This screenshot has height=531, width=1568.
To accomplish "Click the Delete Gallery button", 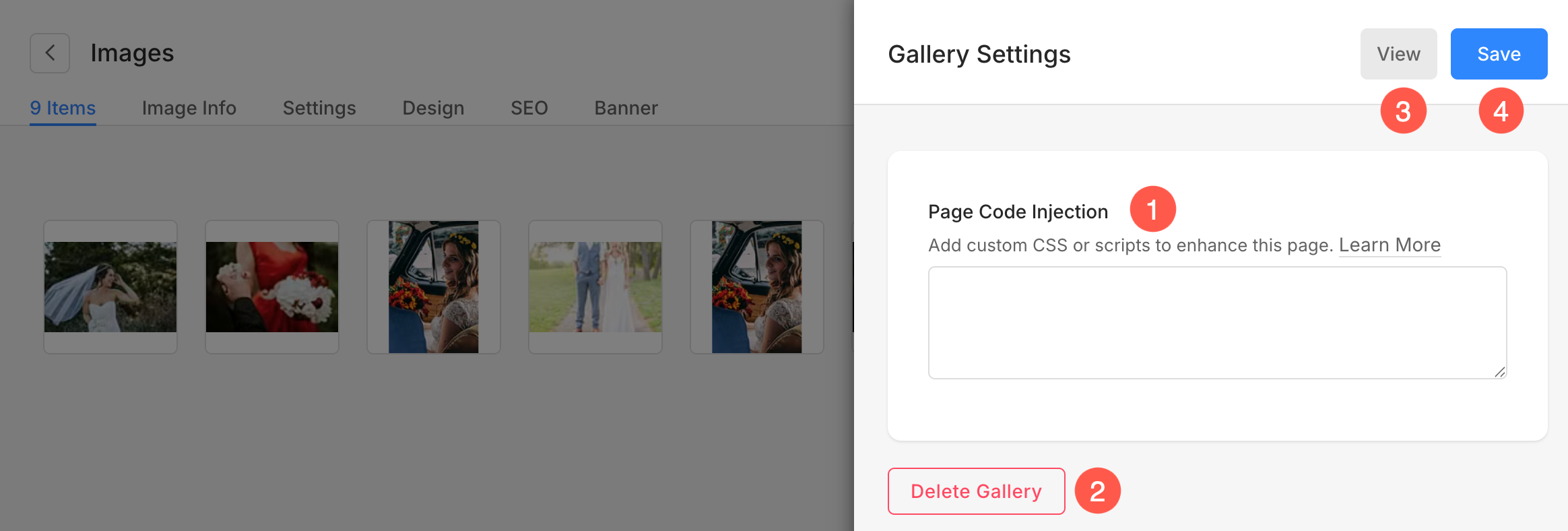I will coord(976,491).
